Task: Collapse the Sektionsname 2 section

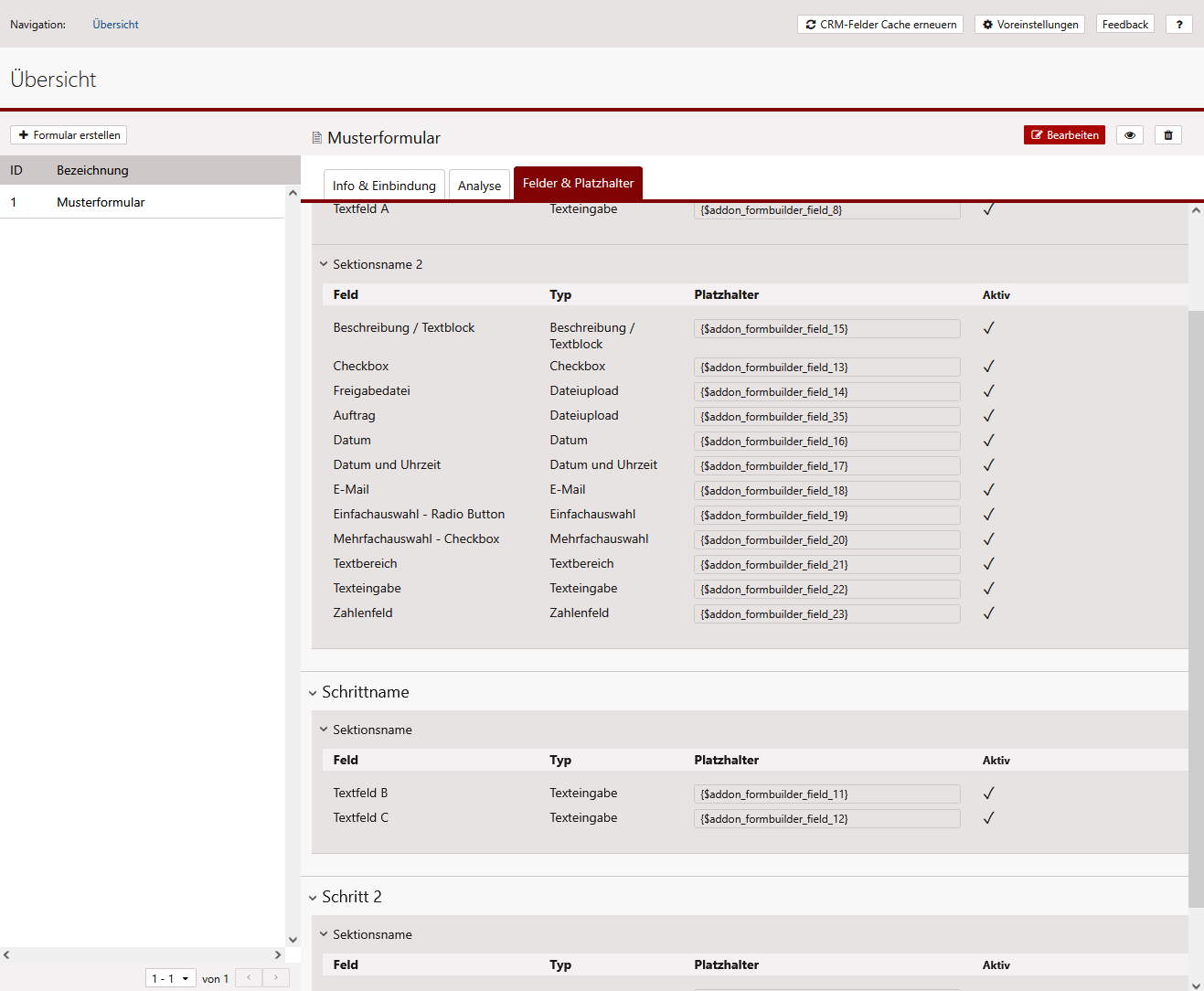Action: tap(324, 264)
